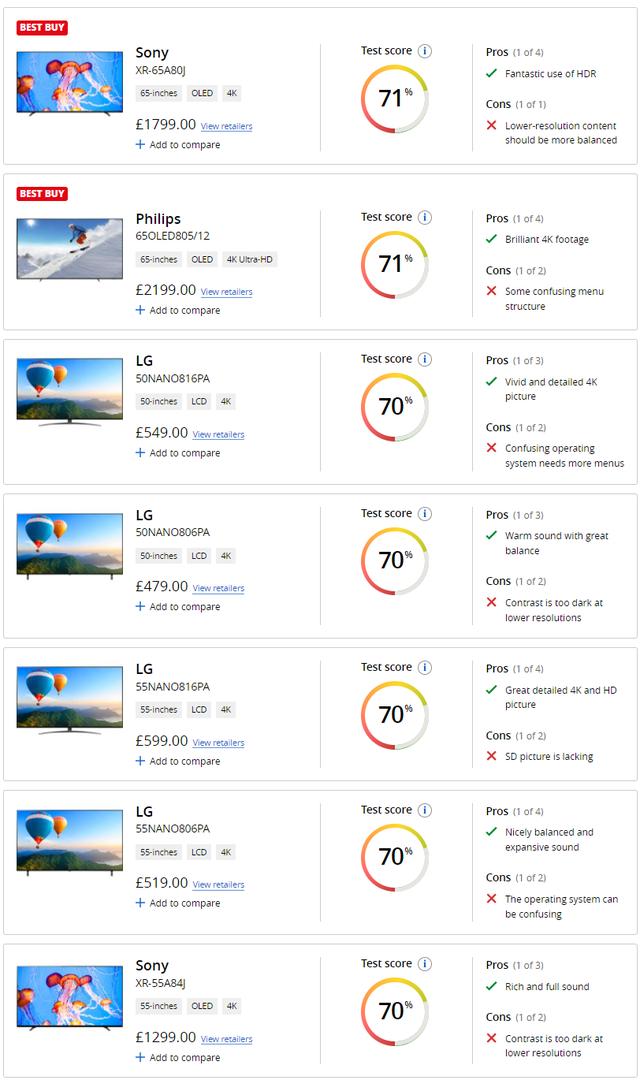The height and width of the screenshot is (1080, 640).
Task: Show test score info for LG 55NANO806PA
Action: tap(425, 810)
